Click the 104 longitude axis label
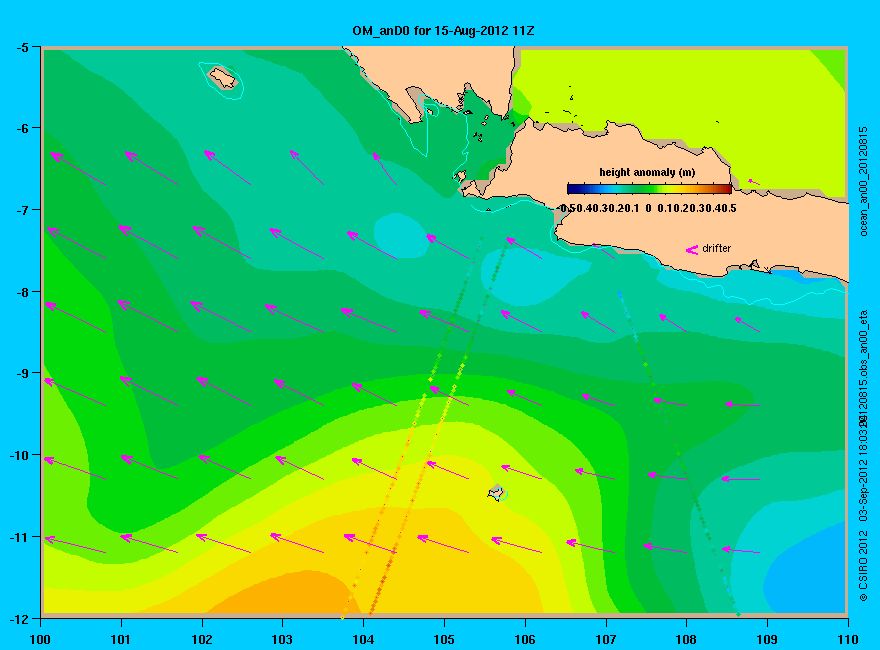 coord(363,639)
